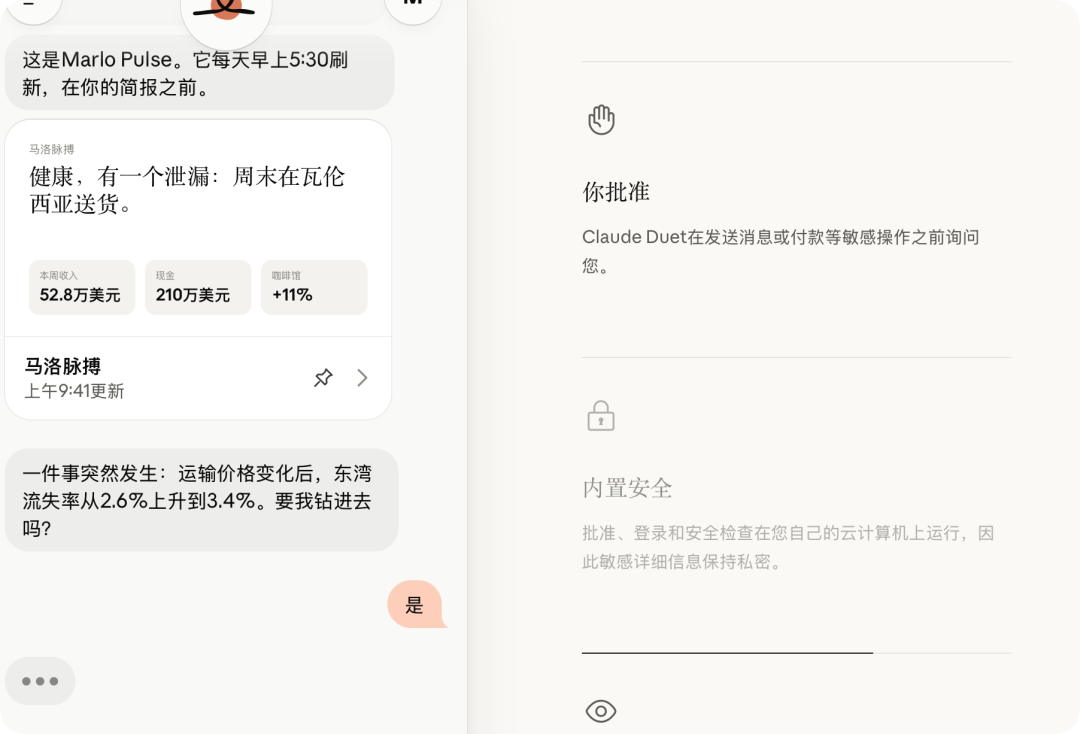Click the eye icon below the progress line
This screenshot has height=734, width=1080.
[601, 711]
